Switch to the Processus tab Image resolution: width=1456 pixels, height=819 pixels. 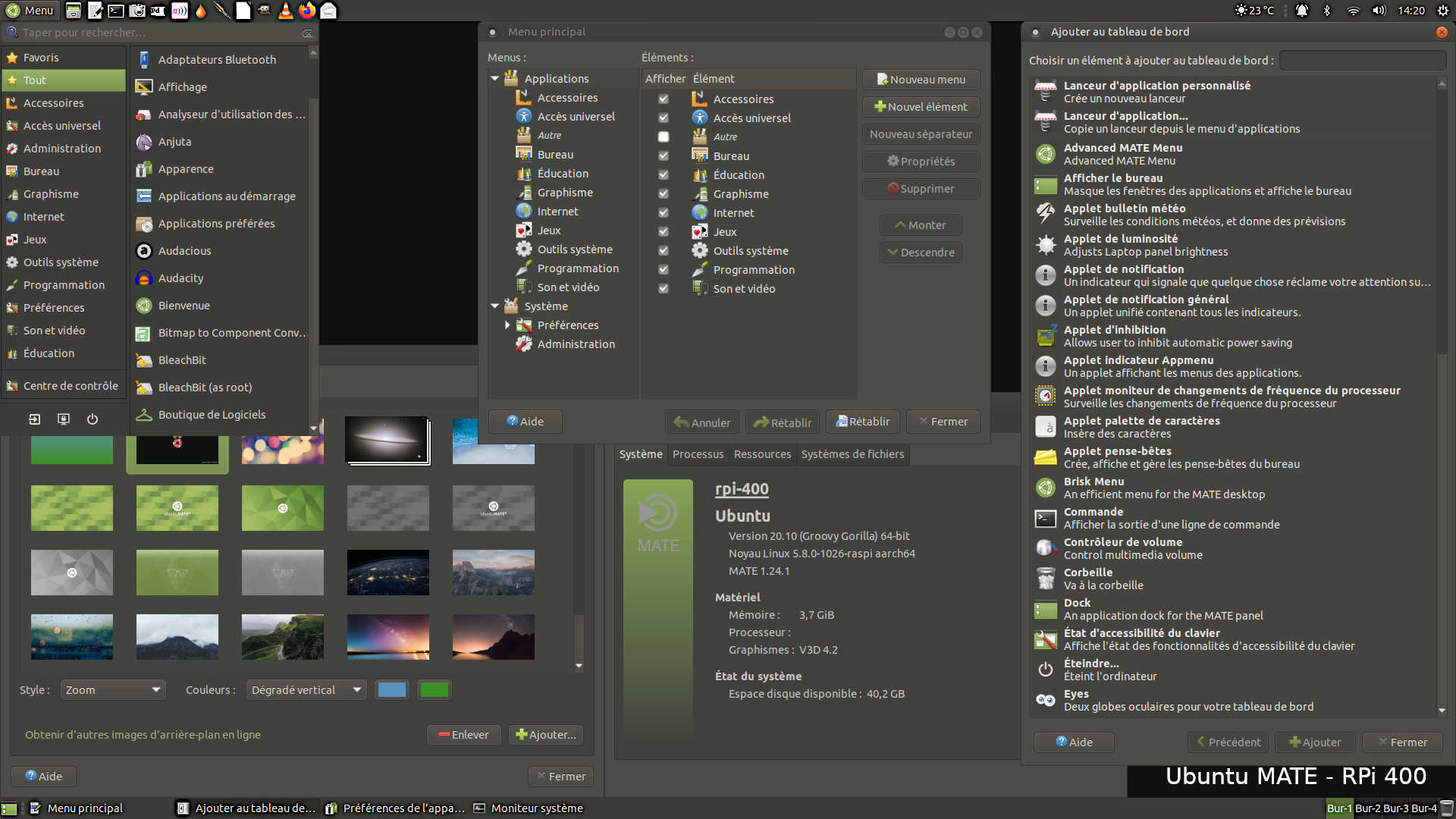(x=698, y=454)
